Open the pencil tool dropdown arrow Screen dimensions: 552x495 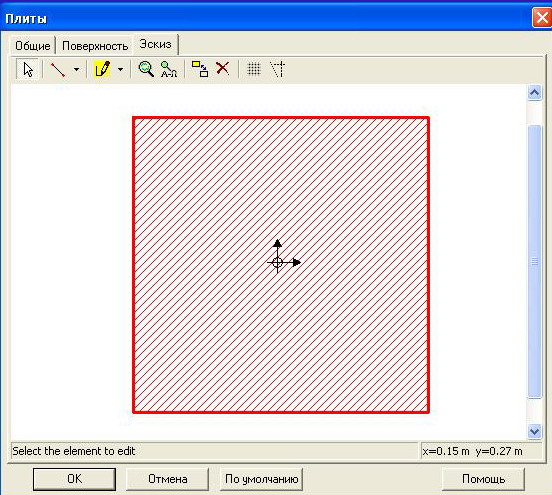coord(120,69)
